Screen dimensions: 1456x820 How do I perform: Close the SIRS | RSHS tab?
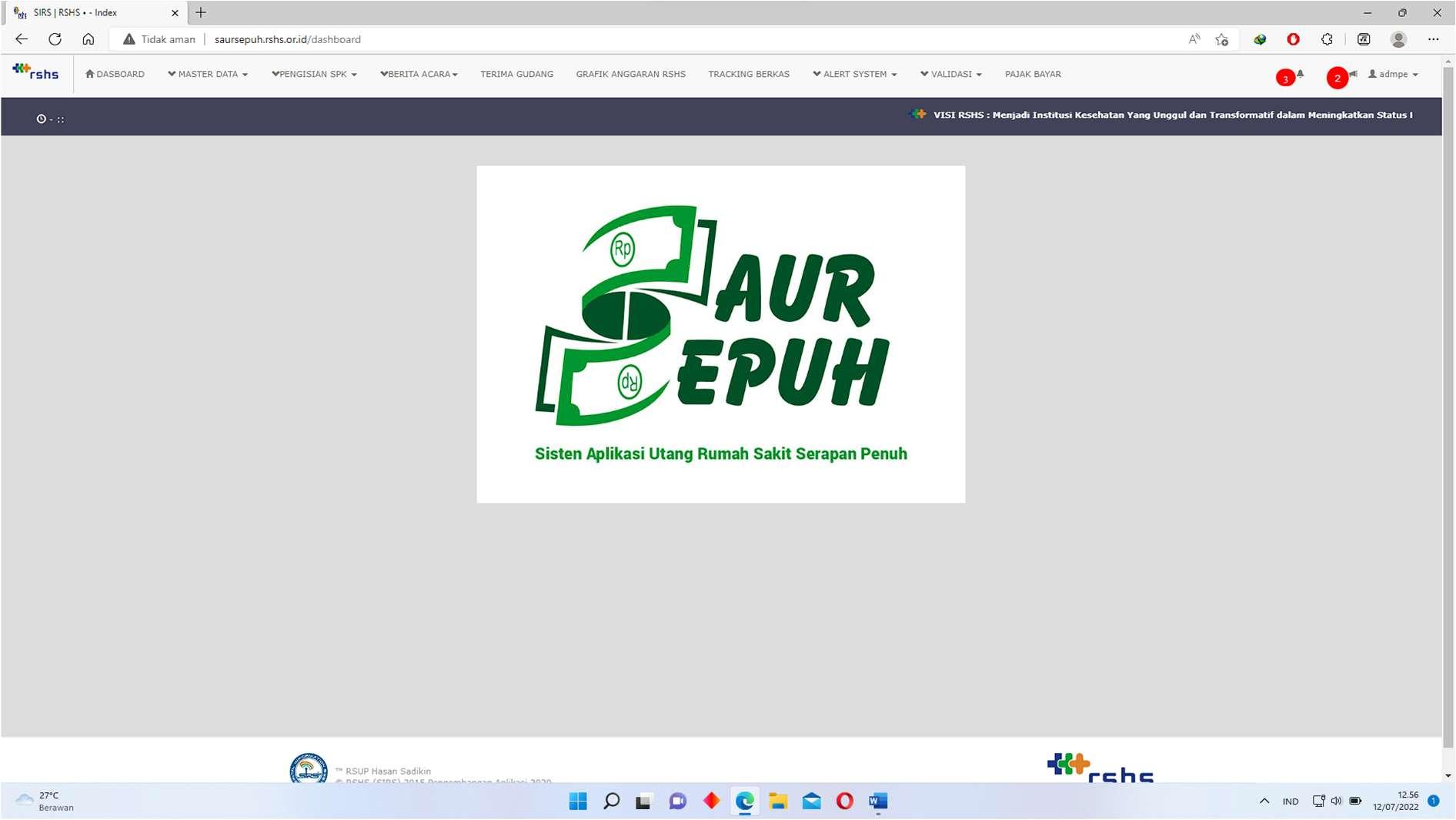point(175,13)
